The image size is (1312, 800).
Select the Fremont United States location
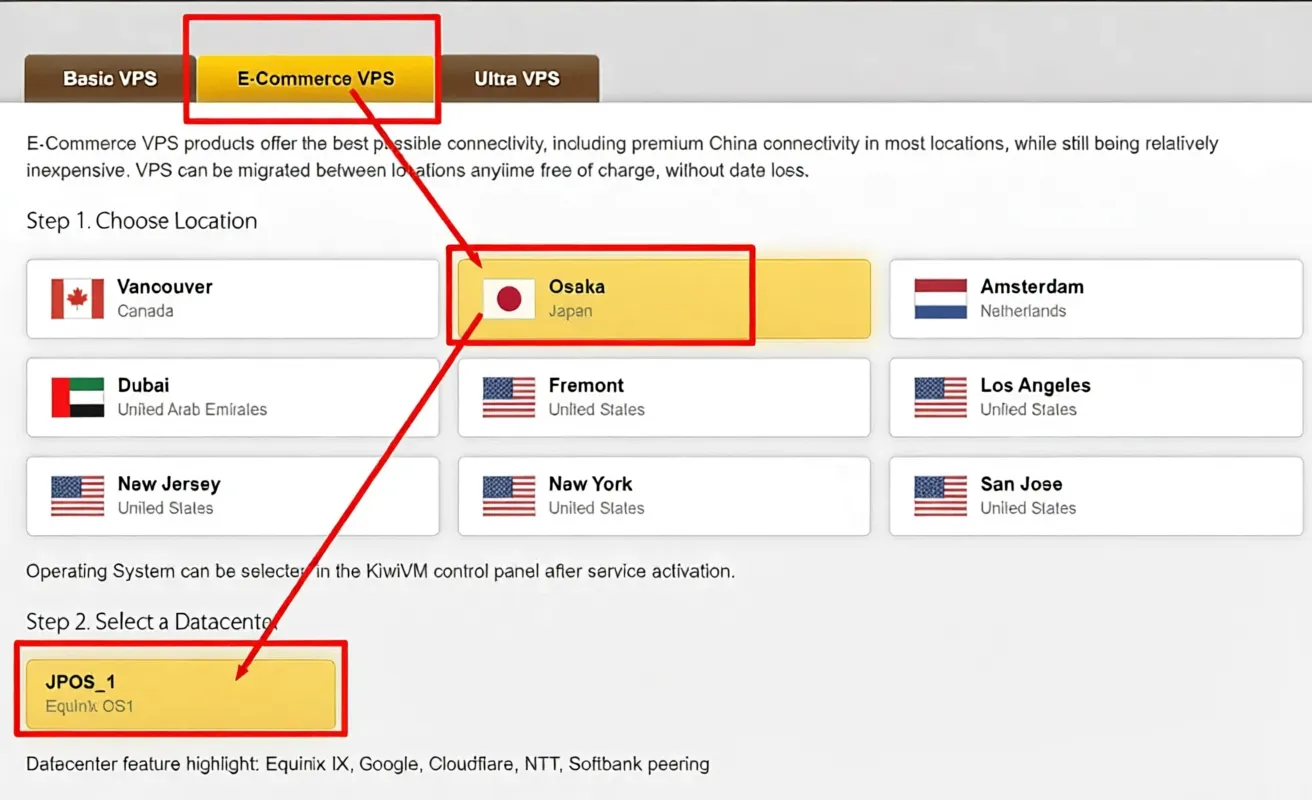(664, 397)
